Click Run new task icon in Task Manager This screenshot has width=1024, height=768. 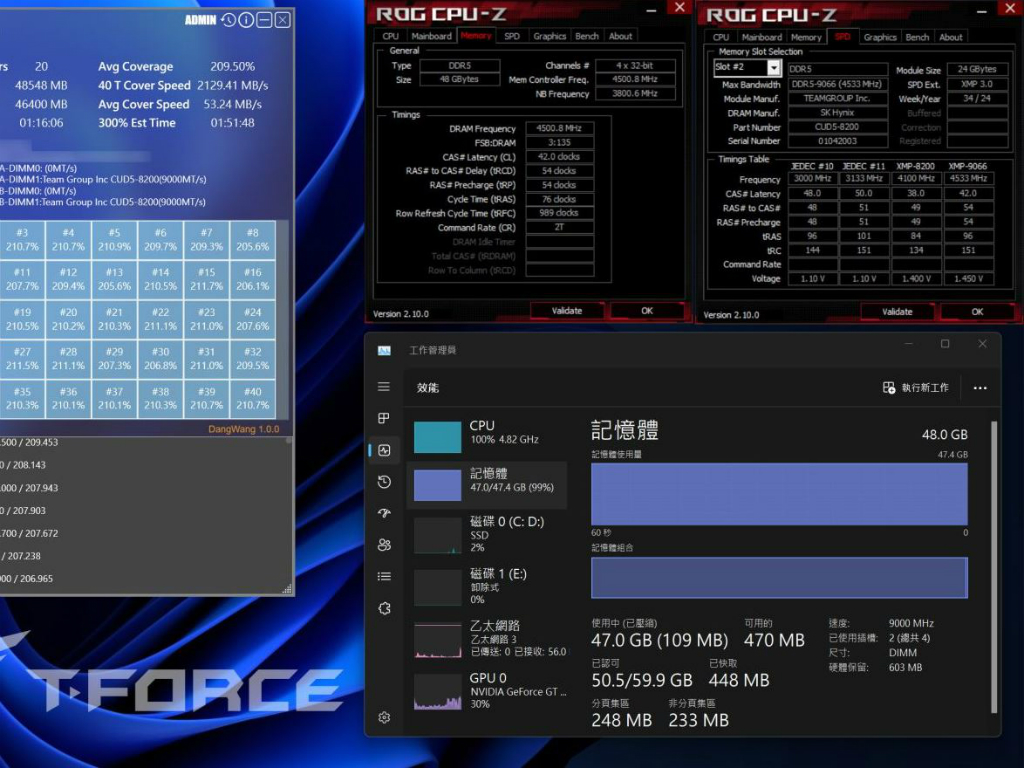pos(889,388)
